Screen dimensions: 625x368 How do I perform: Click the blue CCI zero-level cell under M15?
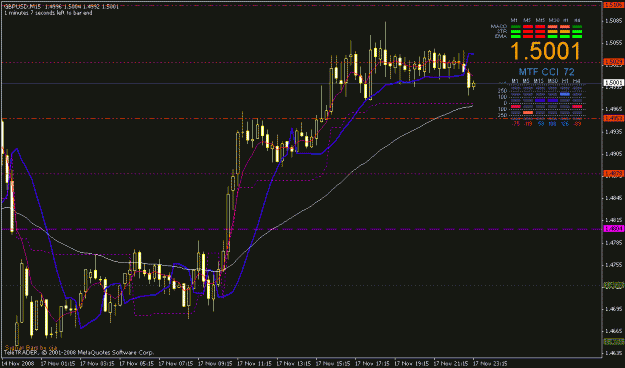click(x=540, y=100)
